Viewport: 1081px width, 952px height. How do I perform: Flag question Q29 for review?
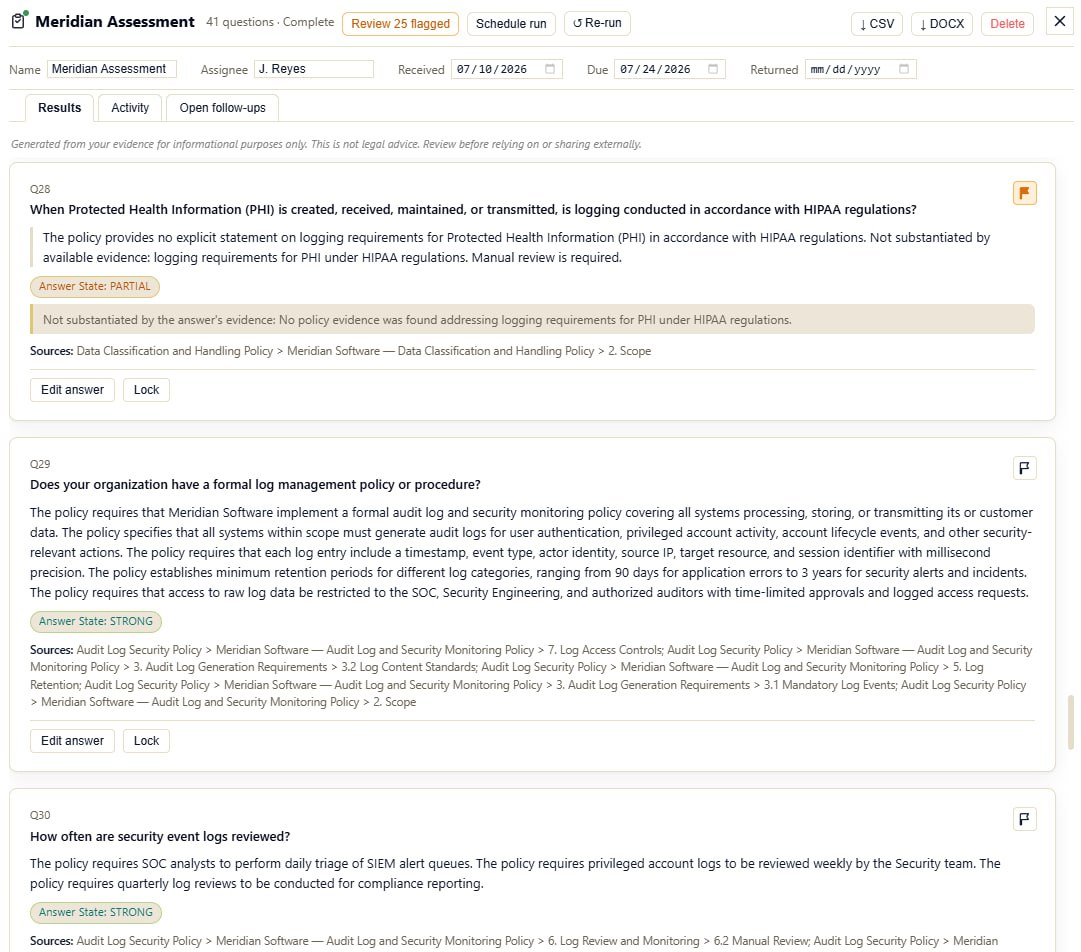click(1024, 468)
